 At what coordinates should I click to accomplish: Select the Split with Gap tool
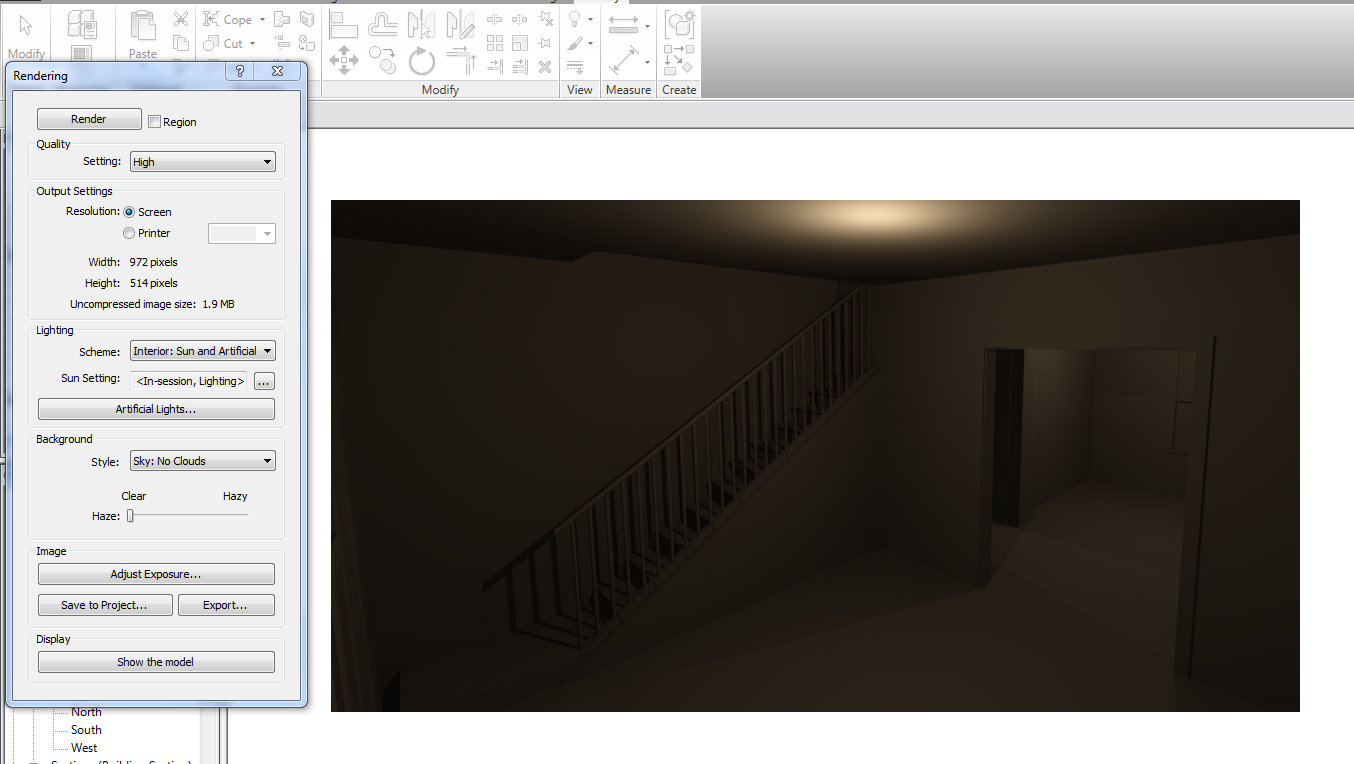pos(519,19)
